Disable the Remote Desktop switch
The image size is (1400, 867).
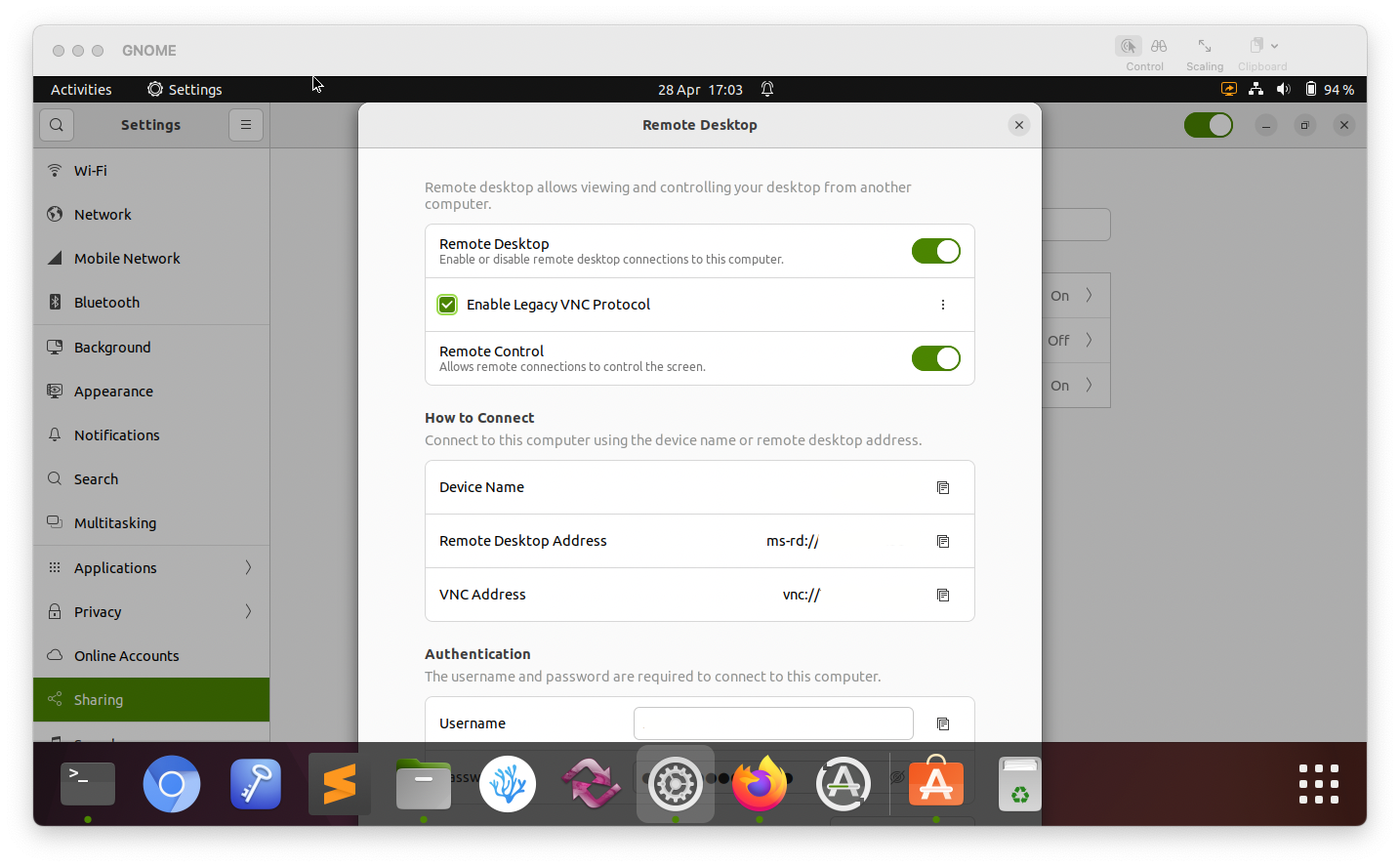click(935, 251)
